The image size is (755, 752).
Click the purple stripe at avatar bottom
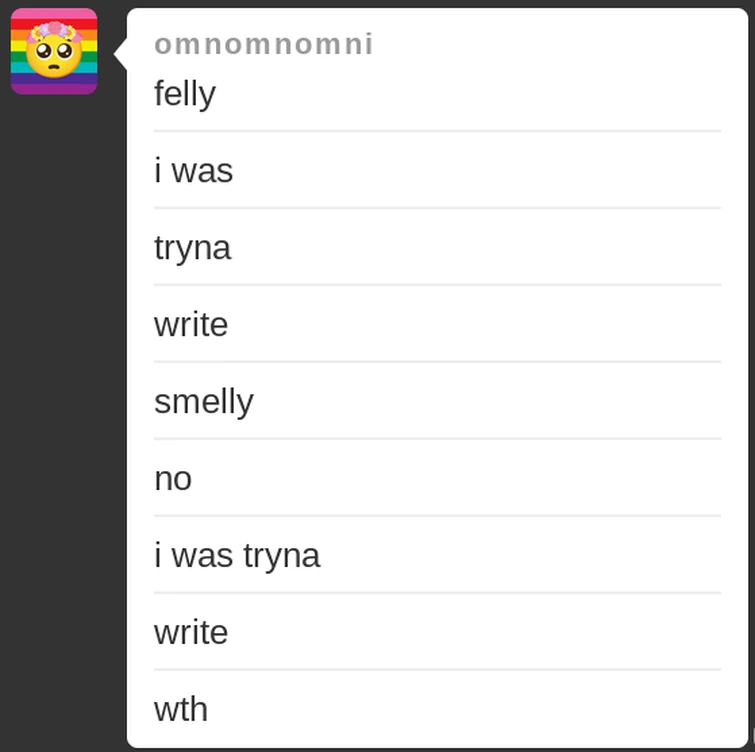[x=53, y=88]
